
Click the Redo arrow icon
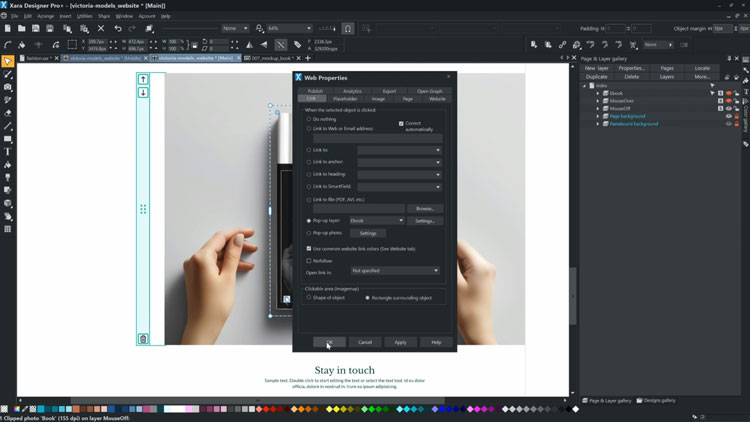point(132,29)
